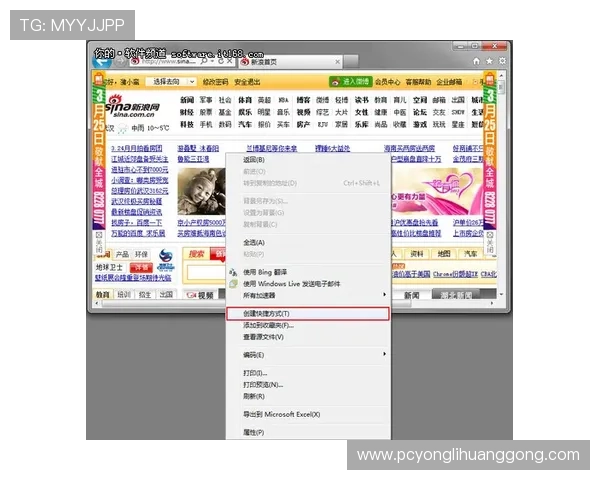
Task: Click the red 详情 button
Action: click(141, 267)
